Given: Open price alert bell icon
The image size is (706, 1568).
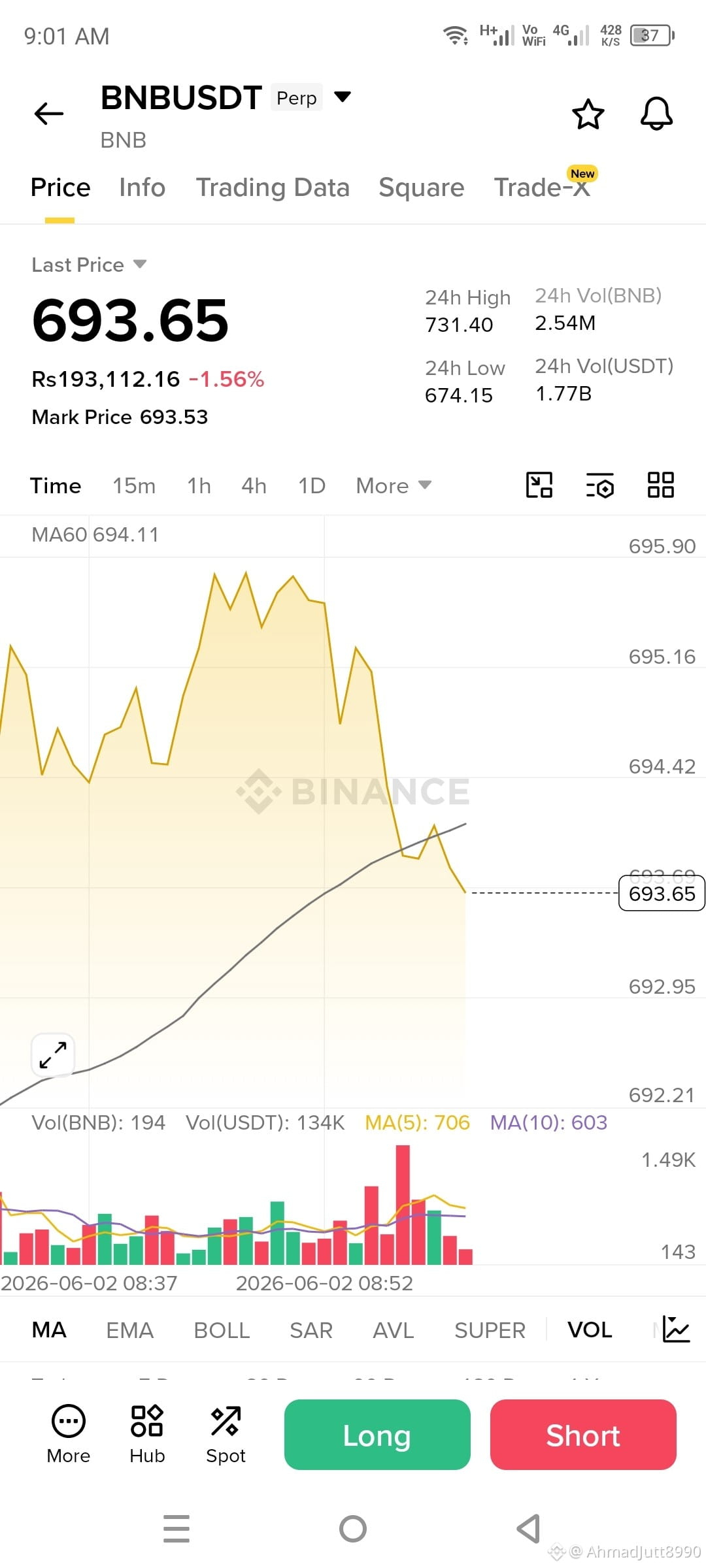Looking at the screenshot, I should click(656, 114).
